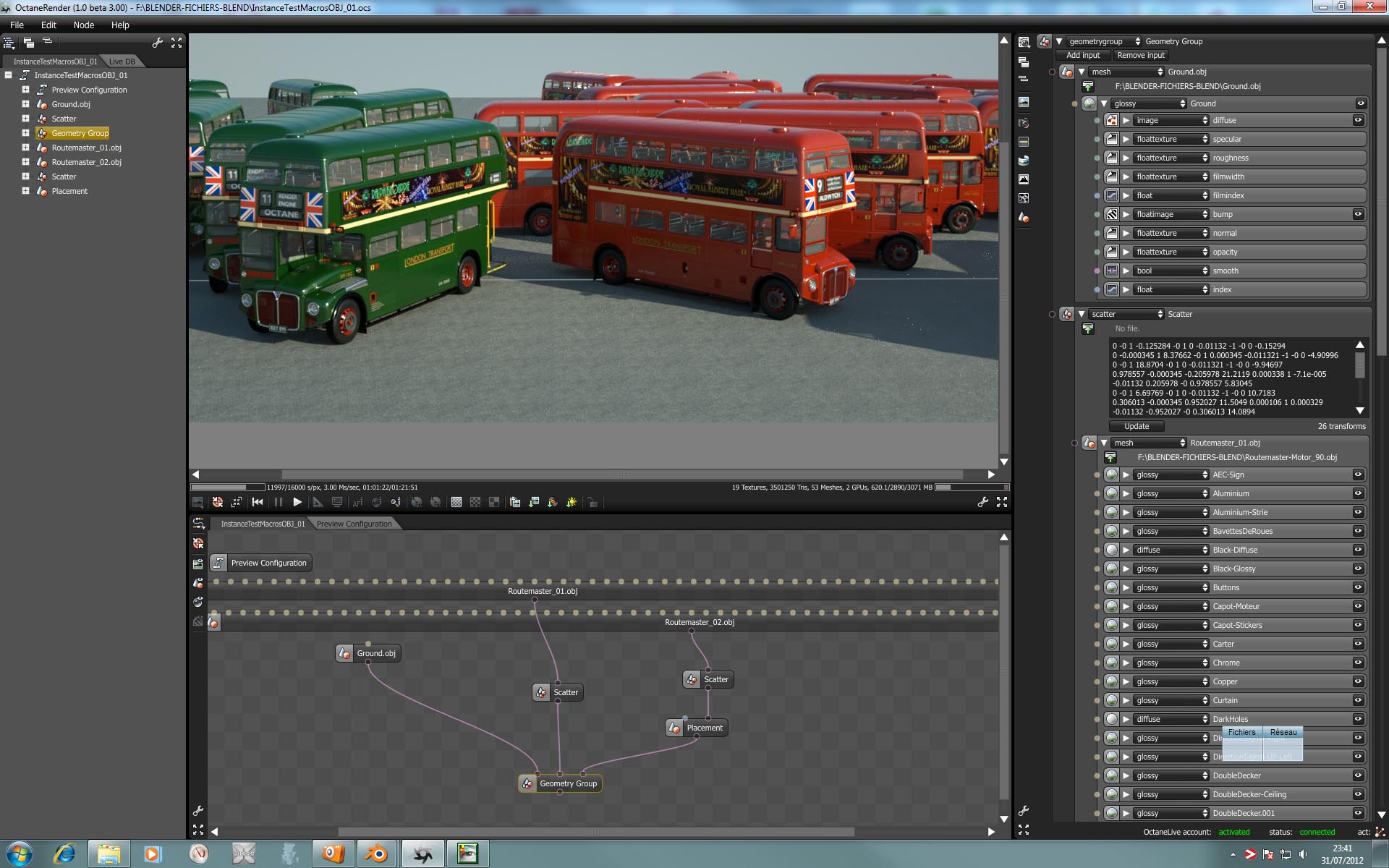Open Blender from the Windows taskbar
Screen dimensions: 1389x868
coord(376,854)
